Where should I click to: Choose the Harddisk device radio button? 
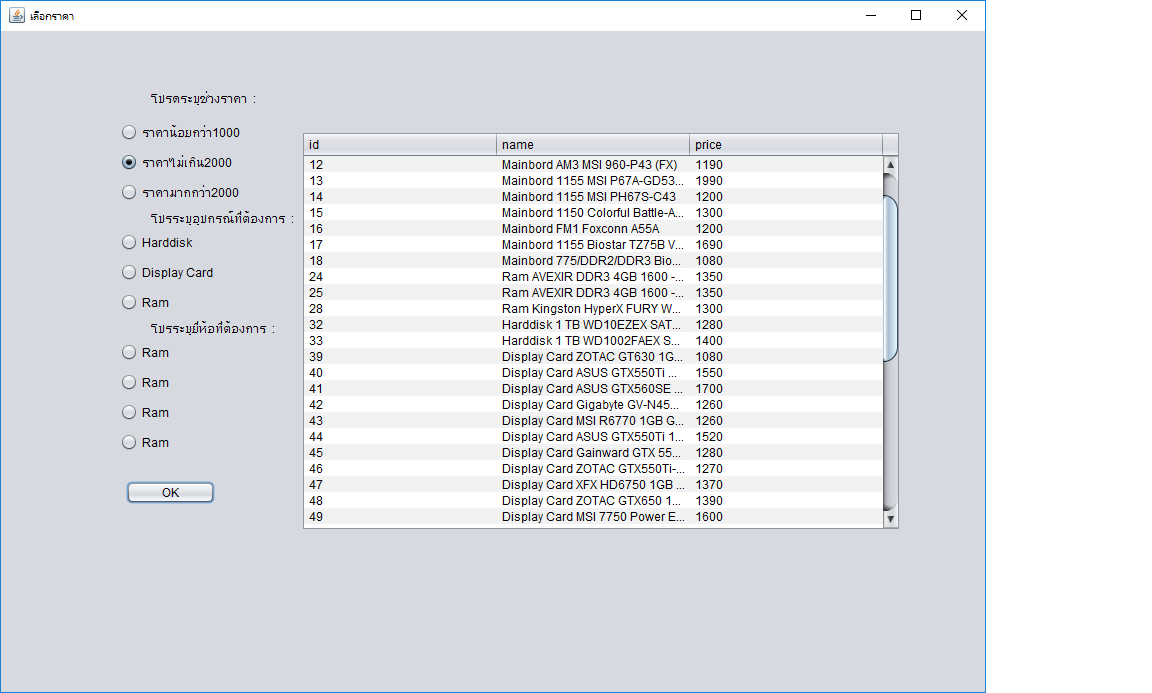point(157,243)
